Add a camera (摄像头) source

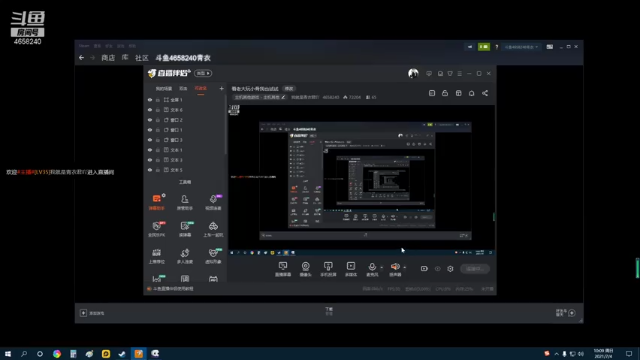click(305, 269)
